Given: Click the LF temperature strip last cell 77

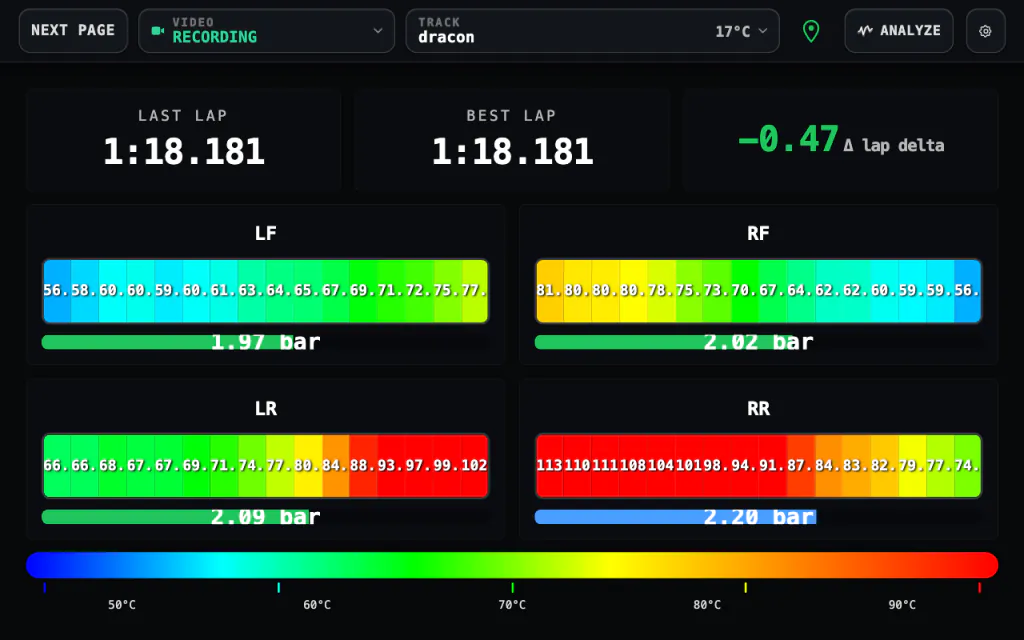Looking at the screenshot, I should pos(475,291).
